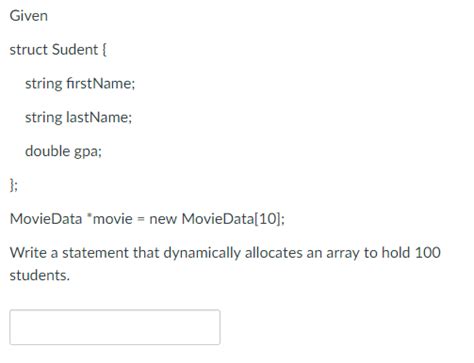Image resolution: width=474 pixels, height=363 pixels.
Task: Click the word "Write" in the prompt
Action: (x=28, y=252)
